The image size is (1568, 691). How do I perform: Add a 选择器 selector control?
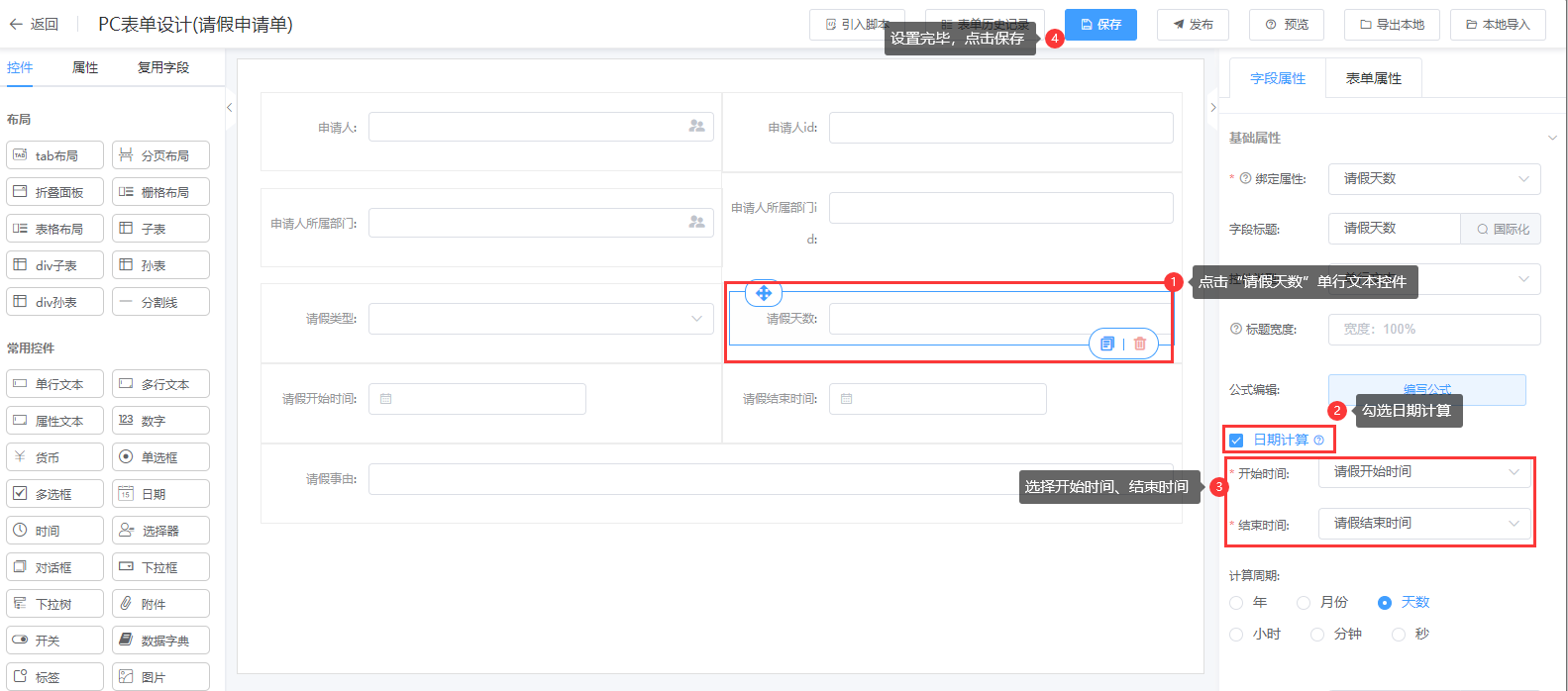(160, 531)
